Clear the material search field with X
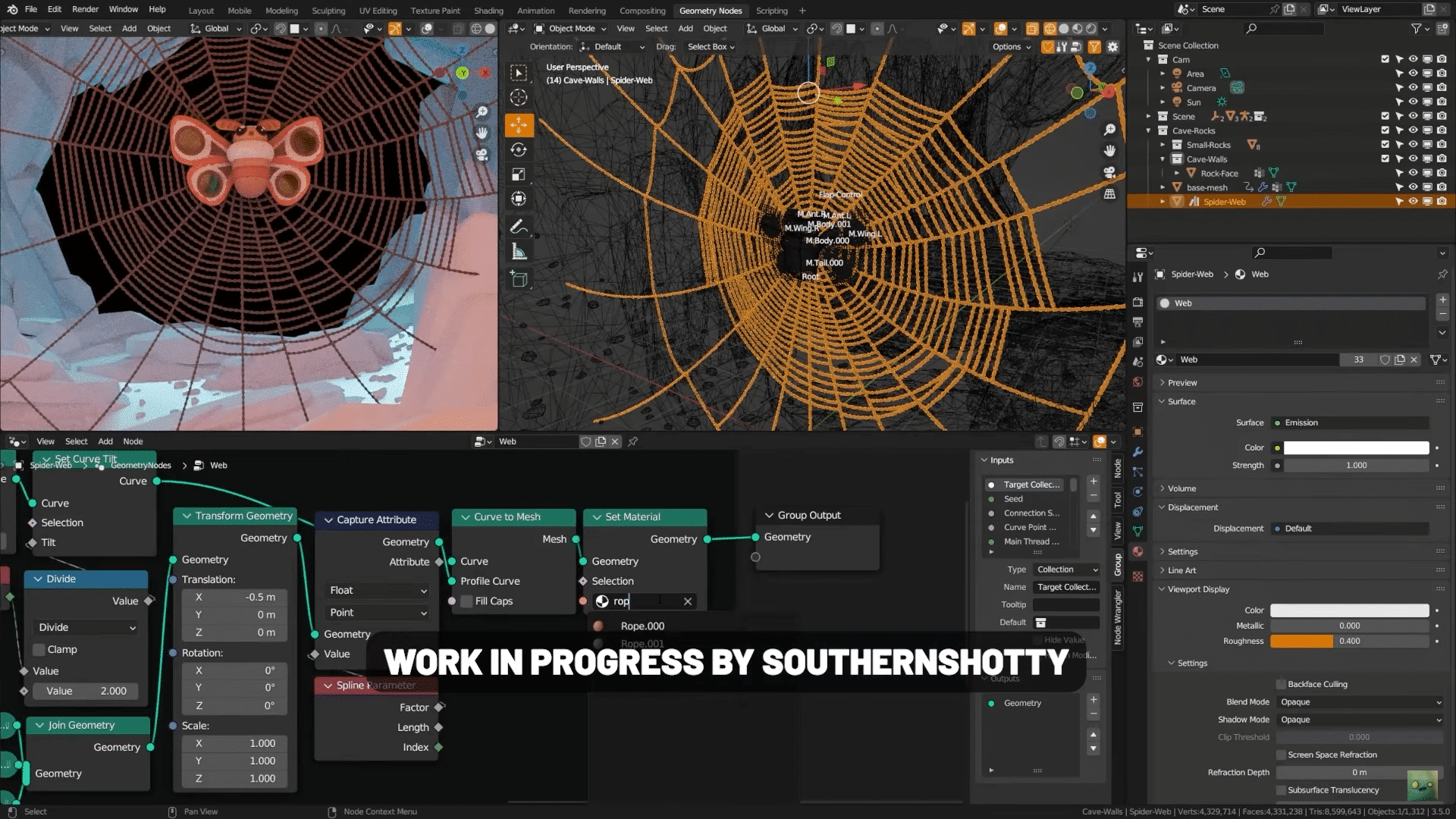 tap(688, 601)
